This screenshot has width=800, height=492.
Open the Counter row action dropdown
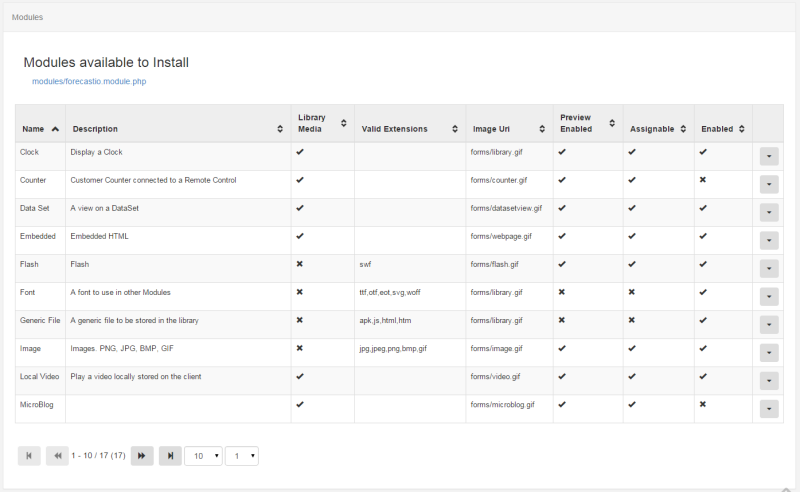point(769,184)
